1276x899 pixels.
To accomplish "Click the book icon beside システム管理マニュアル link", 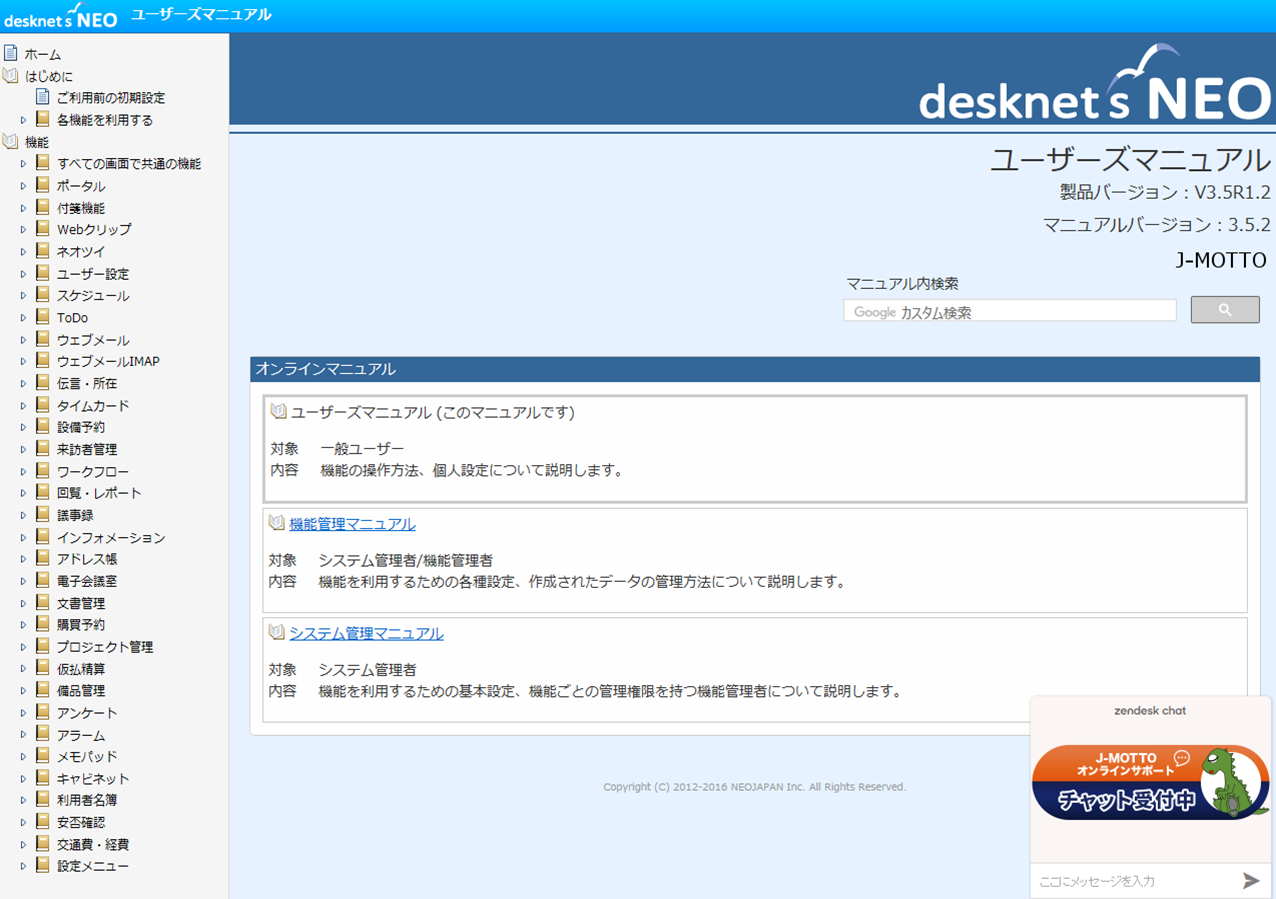I will coord(277,633).
